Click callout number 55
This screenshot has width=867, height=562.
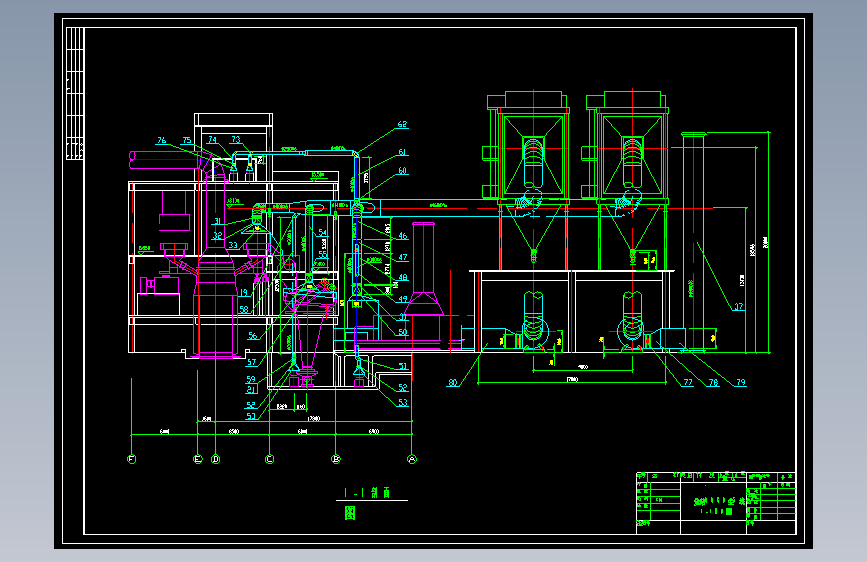point(322,254)
